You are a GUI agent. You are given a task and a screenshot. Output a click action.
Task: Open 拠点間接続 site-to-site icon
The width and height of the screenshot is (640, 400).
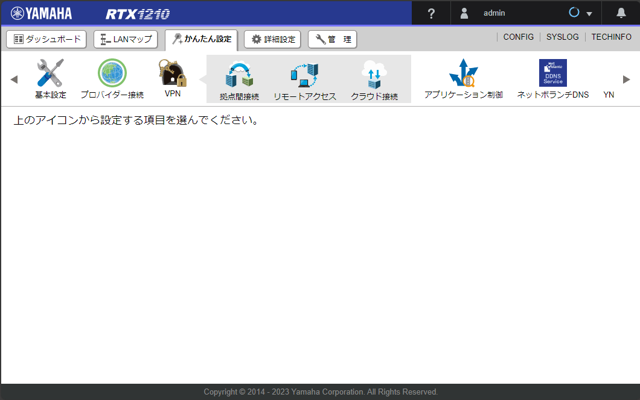pos(239,80)
